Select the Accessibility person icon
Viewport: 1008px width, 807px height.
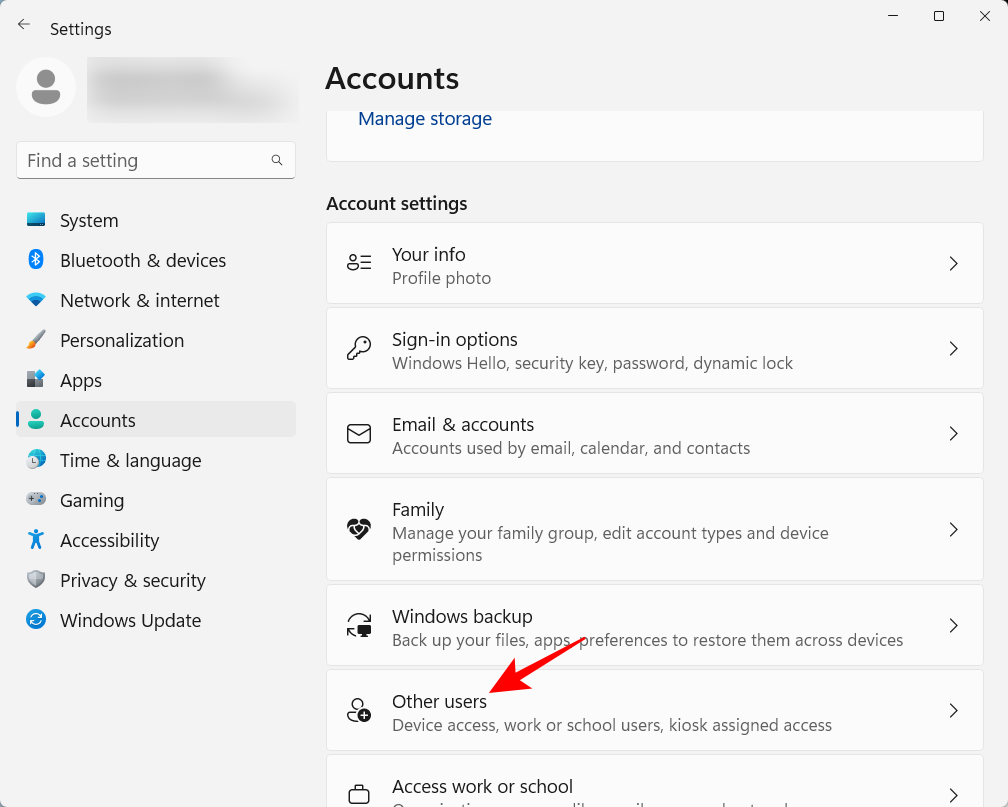[x=35, y=540]
